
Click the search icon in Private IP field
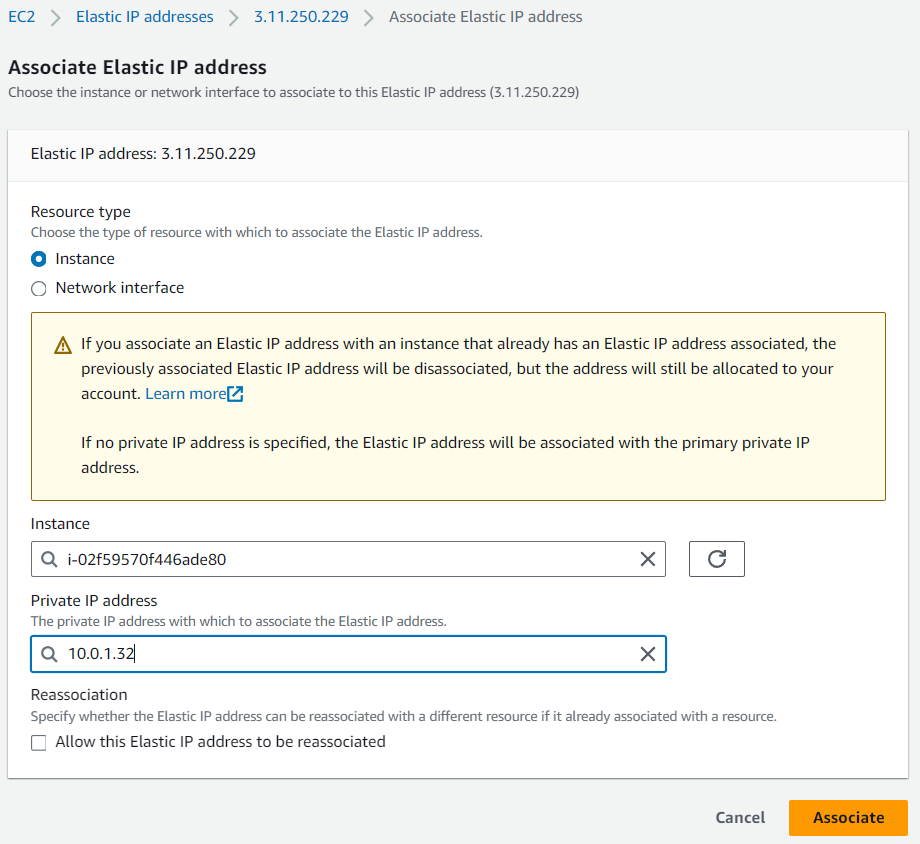pyautogui.click(x=49, y=654)
